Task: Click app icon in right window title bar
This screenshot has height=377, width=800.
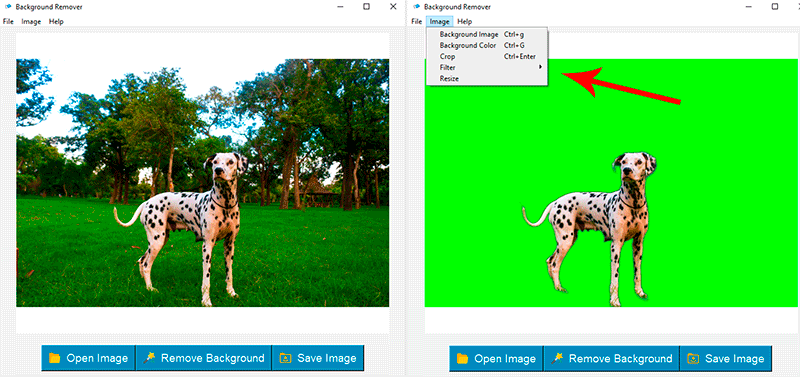Action: pos(416,7)
